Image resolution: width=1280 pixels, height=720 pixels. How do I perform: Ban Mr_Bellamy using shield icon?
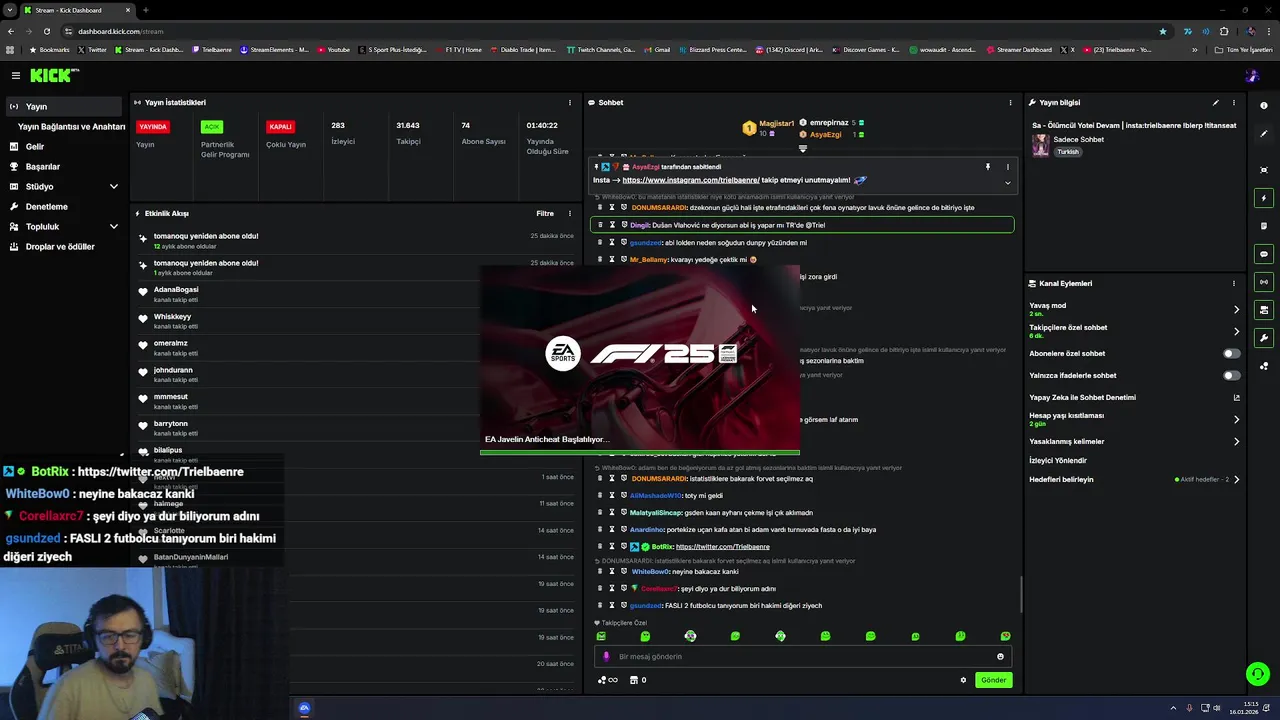pos(624,259)
